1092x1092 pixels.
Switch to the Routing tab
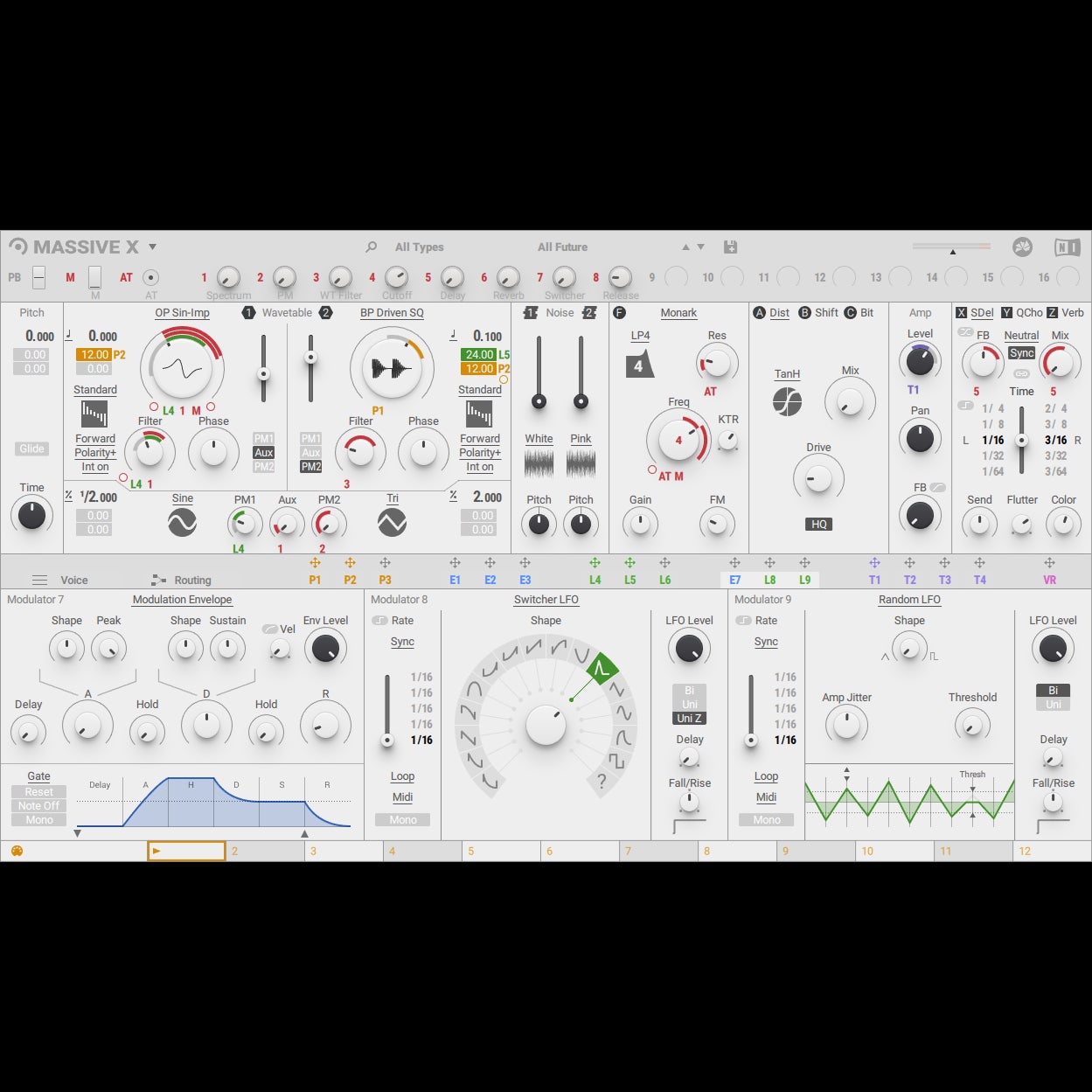[192, 581]
